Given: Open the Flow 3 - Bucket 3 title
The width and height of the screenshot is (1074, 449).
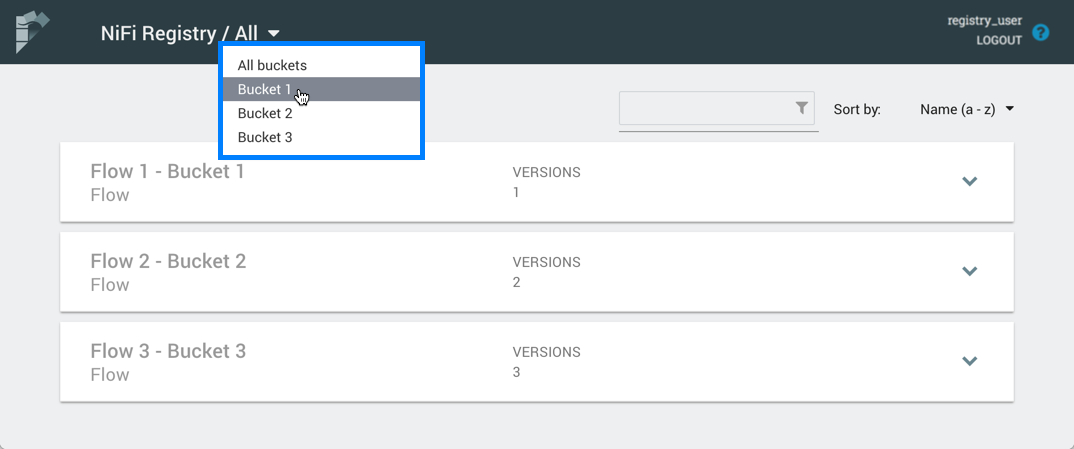Looking at the screenshot, I should pyautogui.click(x=167, y=351).
